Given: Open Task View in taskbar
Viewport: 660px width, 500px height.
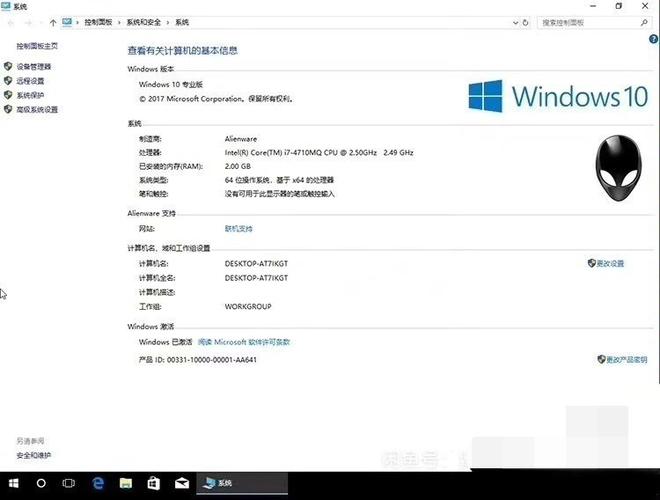Looking at the screenshot, I should pyautogui.click(x=69, y=483).
